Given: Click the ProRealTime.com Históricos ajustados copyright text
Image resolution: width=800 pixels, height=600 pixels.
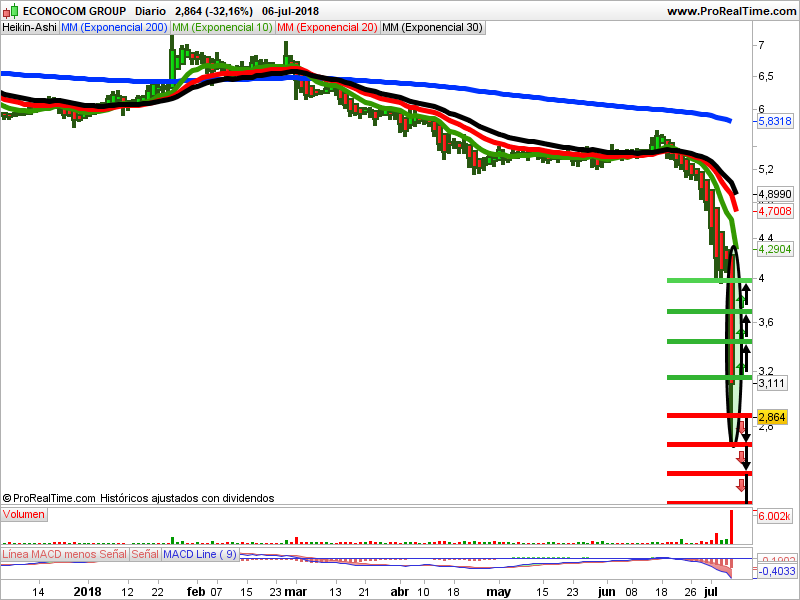Looking at the screenshot, I should pyautogui.click(x=139, y=498).
